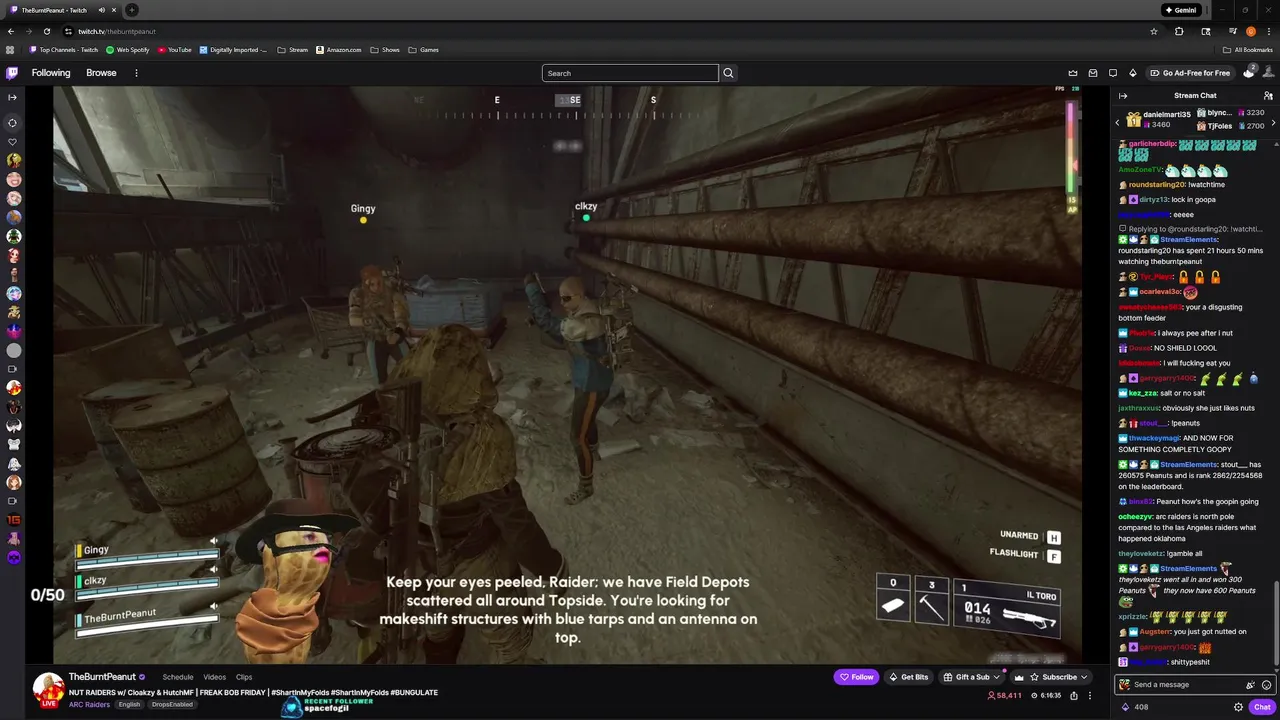This screenshot has width=1280, height=720.
Task: Mute the TheBurntPeanut tab audio icon
Action: 101,10
